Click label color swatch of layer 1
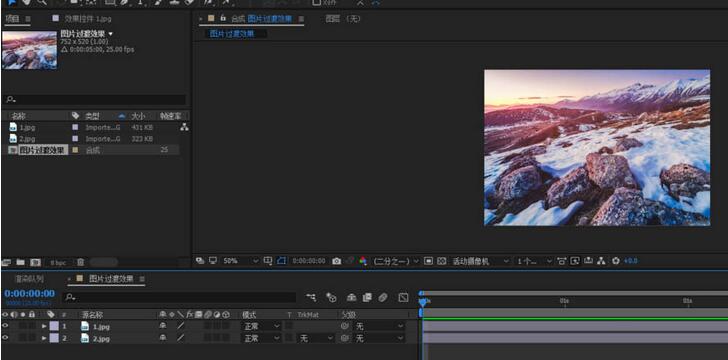 54,326
